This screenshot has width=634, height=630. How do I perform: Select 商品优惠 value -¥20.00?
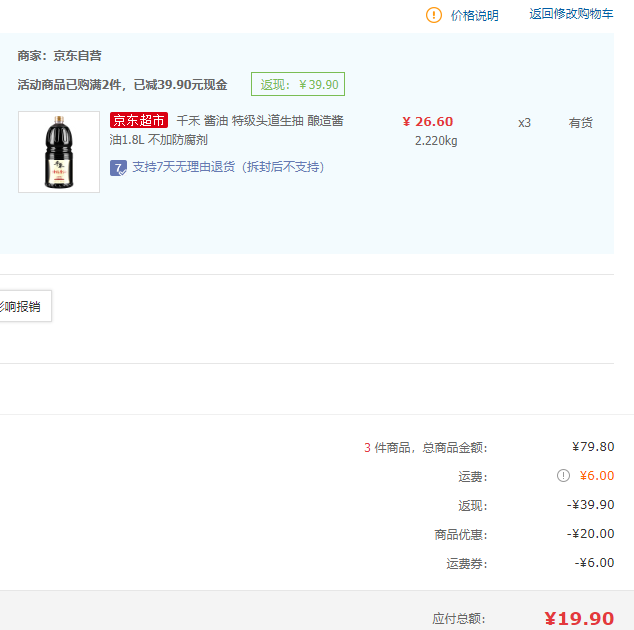pos(590,534)
